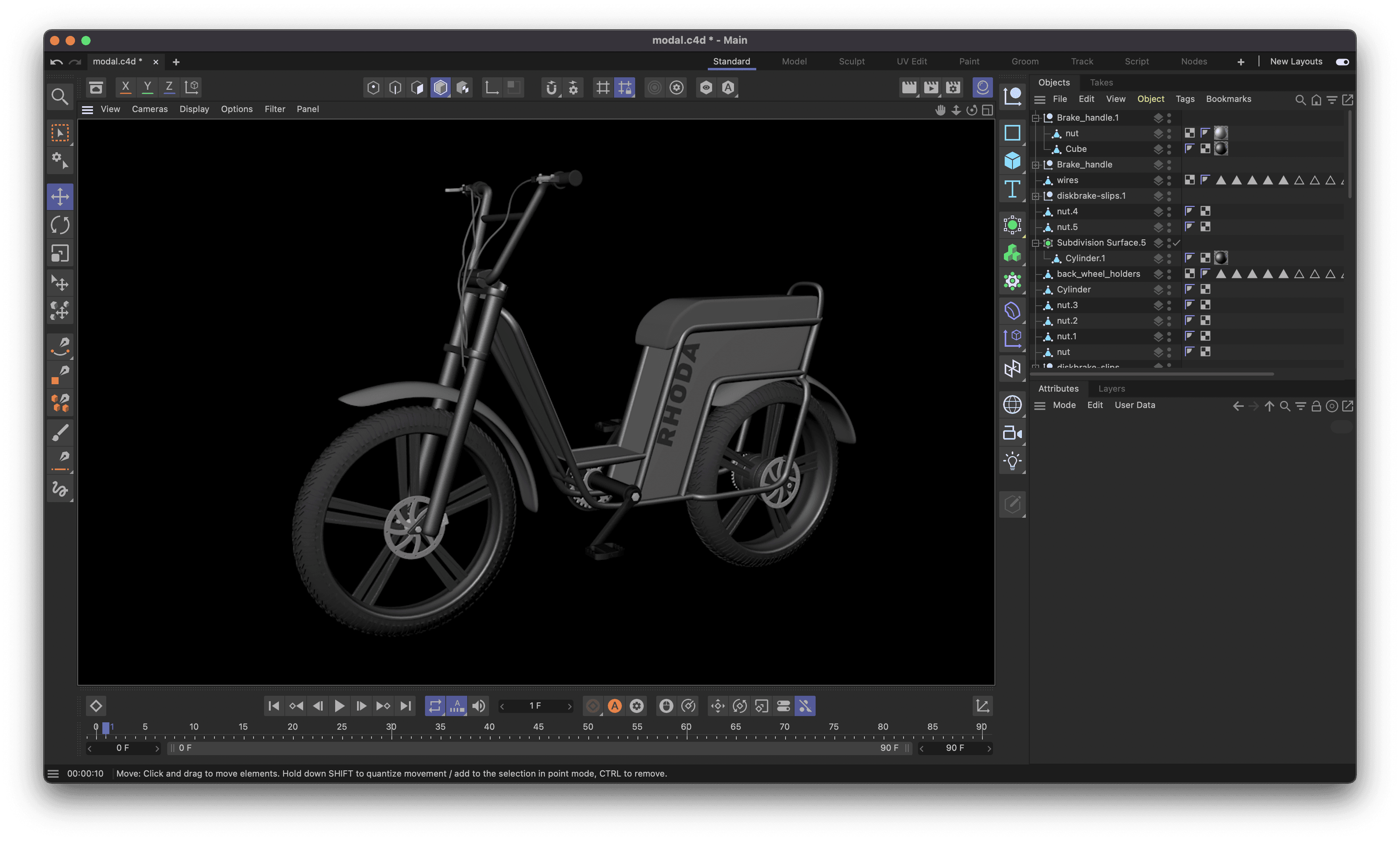Screen dimensions: 1400x841
Task: Toggle the loop playback button
Action: click(x=435, y=706)
